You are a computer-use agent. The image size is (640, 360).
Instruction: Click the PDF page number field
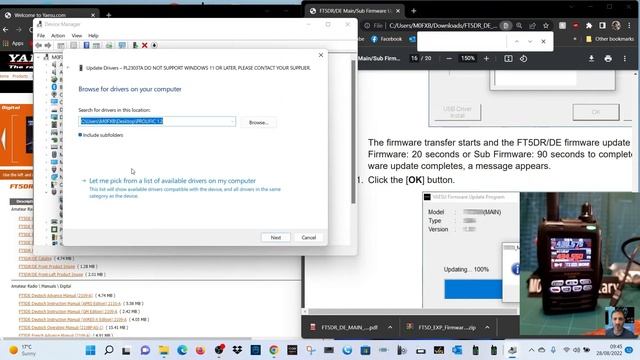pyautogui.click(x=414, y=58)
